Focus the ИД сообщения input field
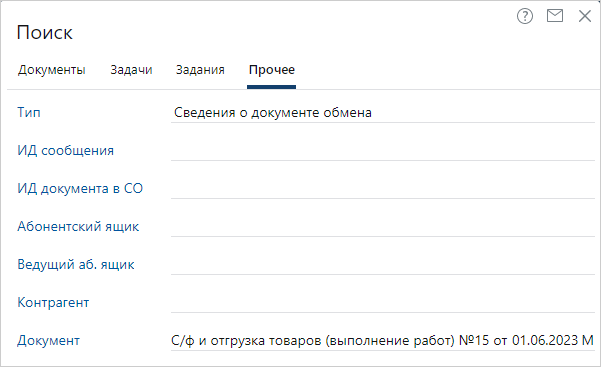Screen dimensions: 601x367 pyautogui.click(x=383, y=151)
